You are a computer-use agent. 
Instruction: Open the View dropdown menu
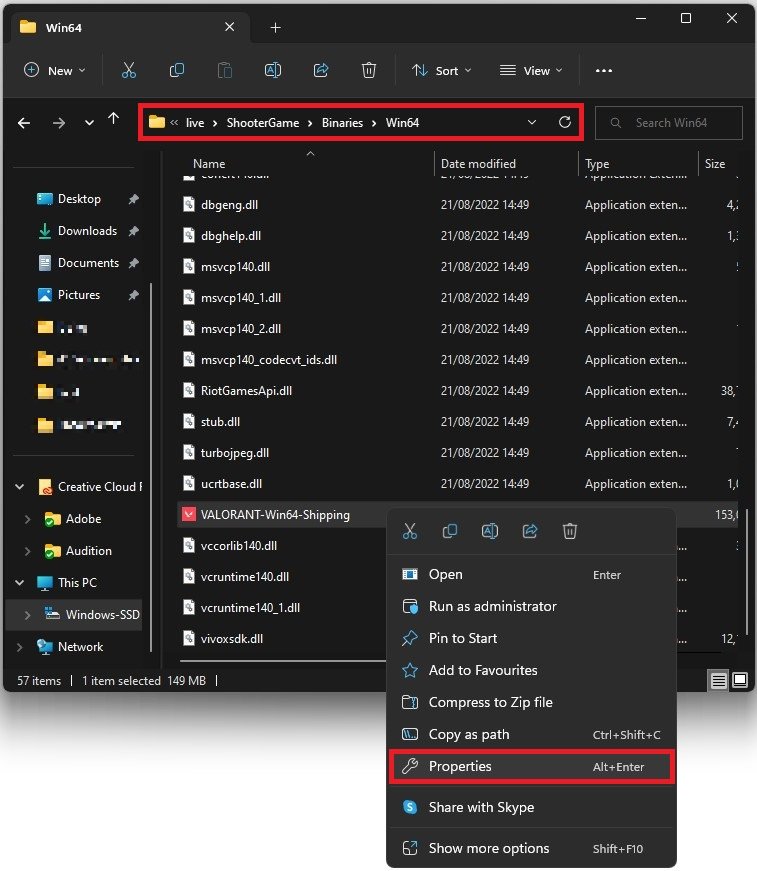tap(531, 70)
